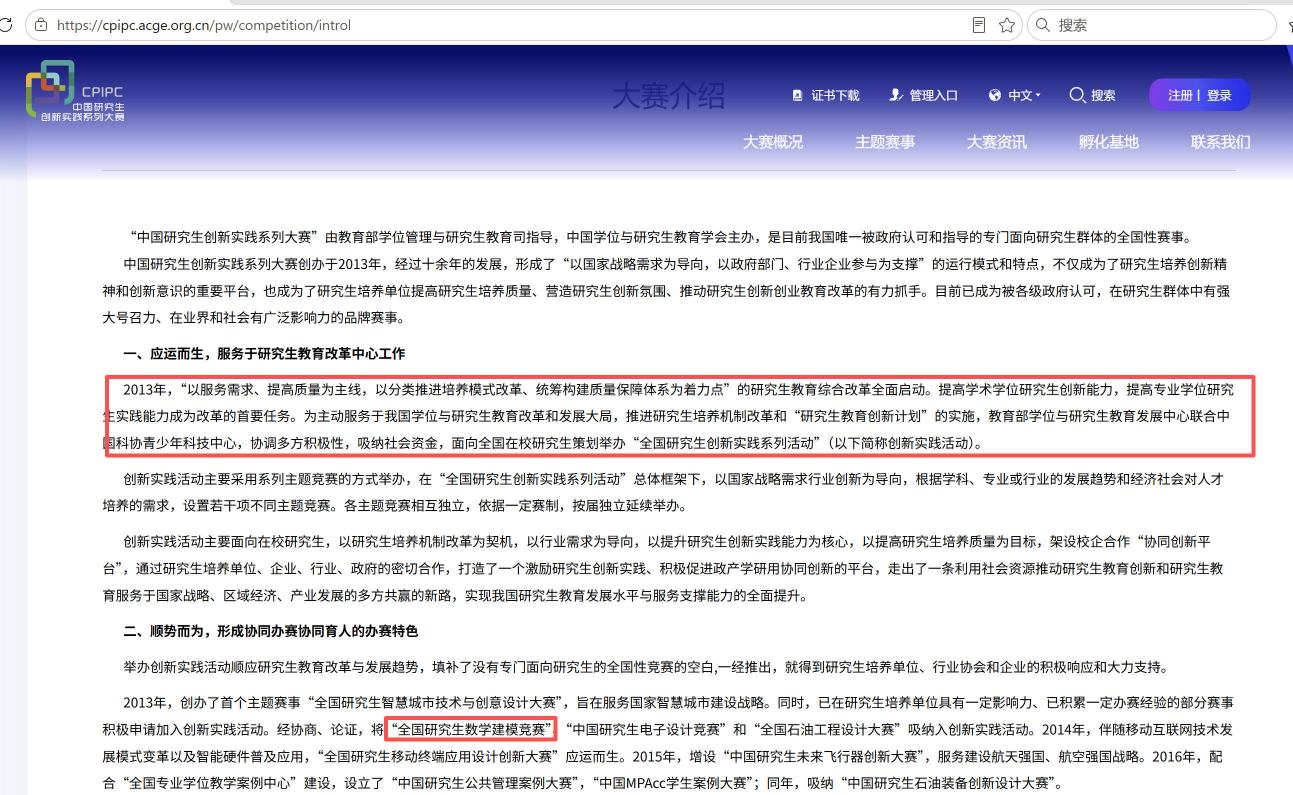Click the magnifier icon in the browser search box
This screenshot has height=795, width=1293.
(1043, 25)
